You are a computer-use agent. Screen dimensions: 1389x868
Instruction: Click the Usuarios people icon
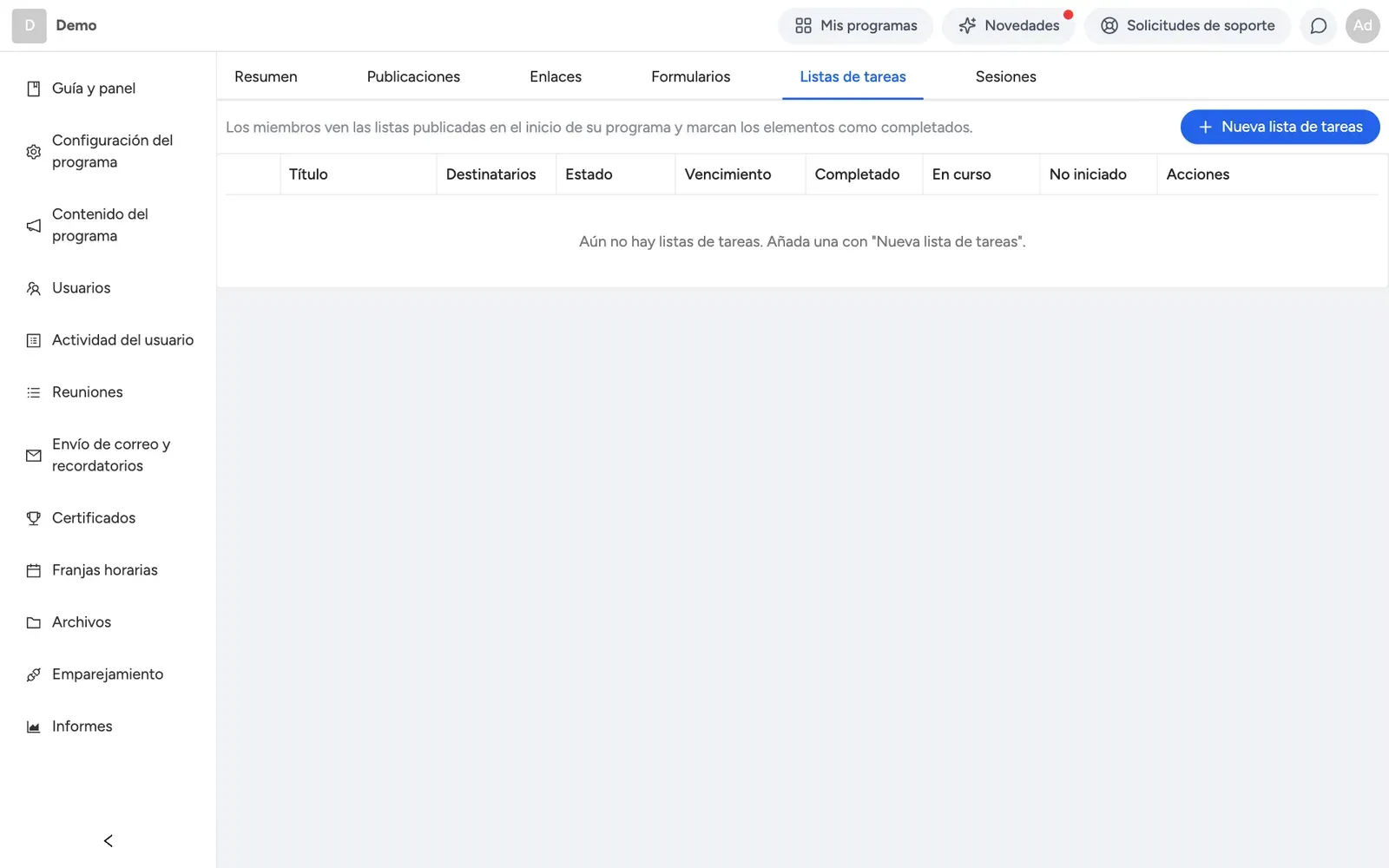pos(34,288)
